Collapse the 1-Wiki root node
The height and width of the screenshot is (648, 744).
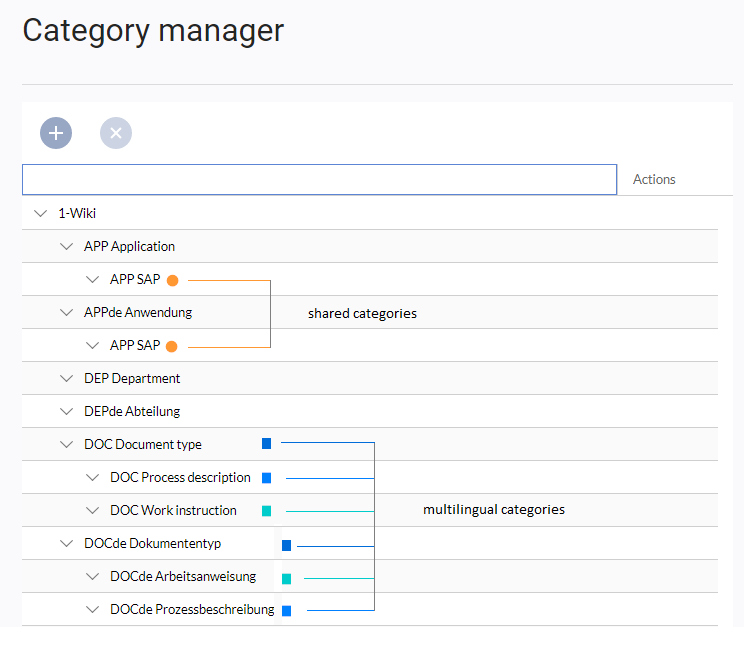(x=41, y=213)
